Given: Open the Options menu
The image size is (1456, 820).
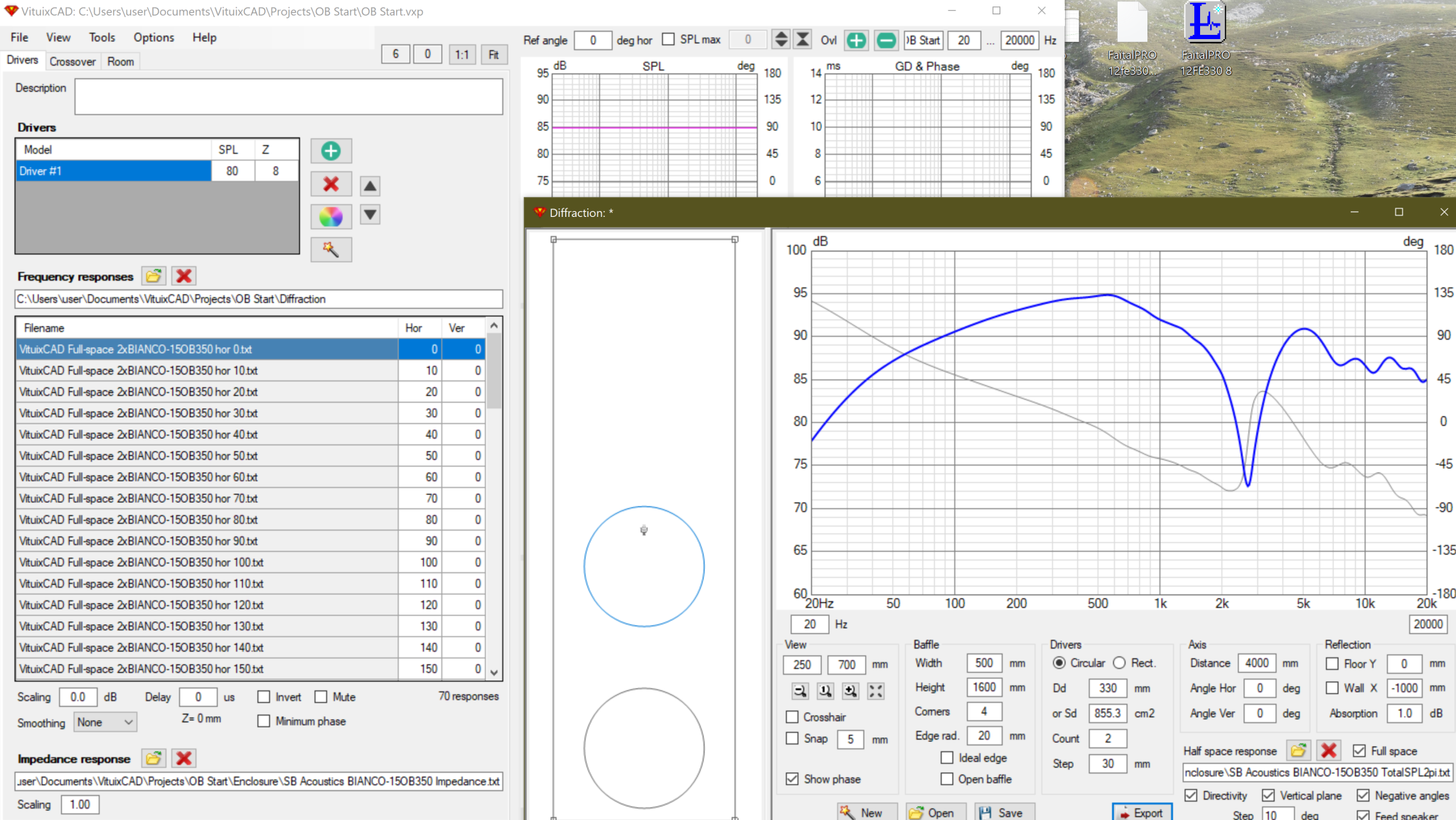Looking at the screenshot, I should pyautogui.click(x=154, y=38).
